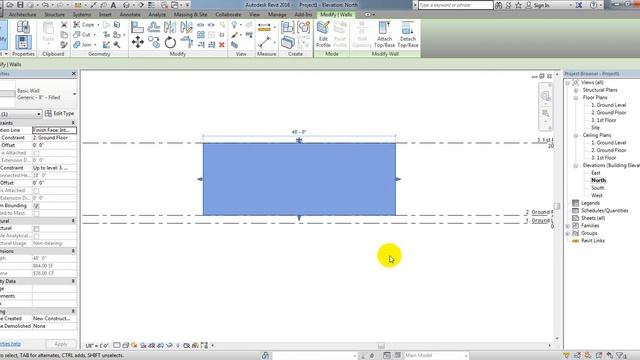Click the Measure Between Two References tool
The height and width of the screenshot is (360, 640).
[264, 42]
